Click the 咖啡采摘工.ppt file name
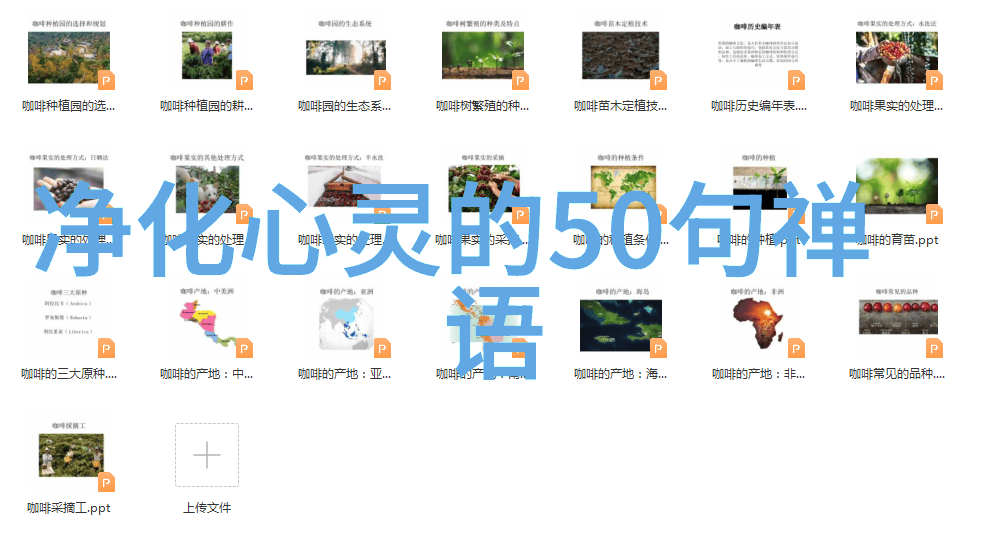The width and height of the screenshot is (990, 537). pos(69,508)
